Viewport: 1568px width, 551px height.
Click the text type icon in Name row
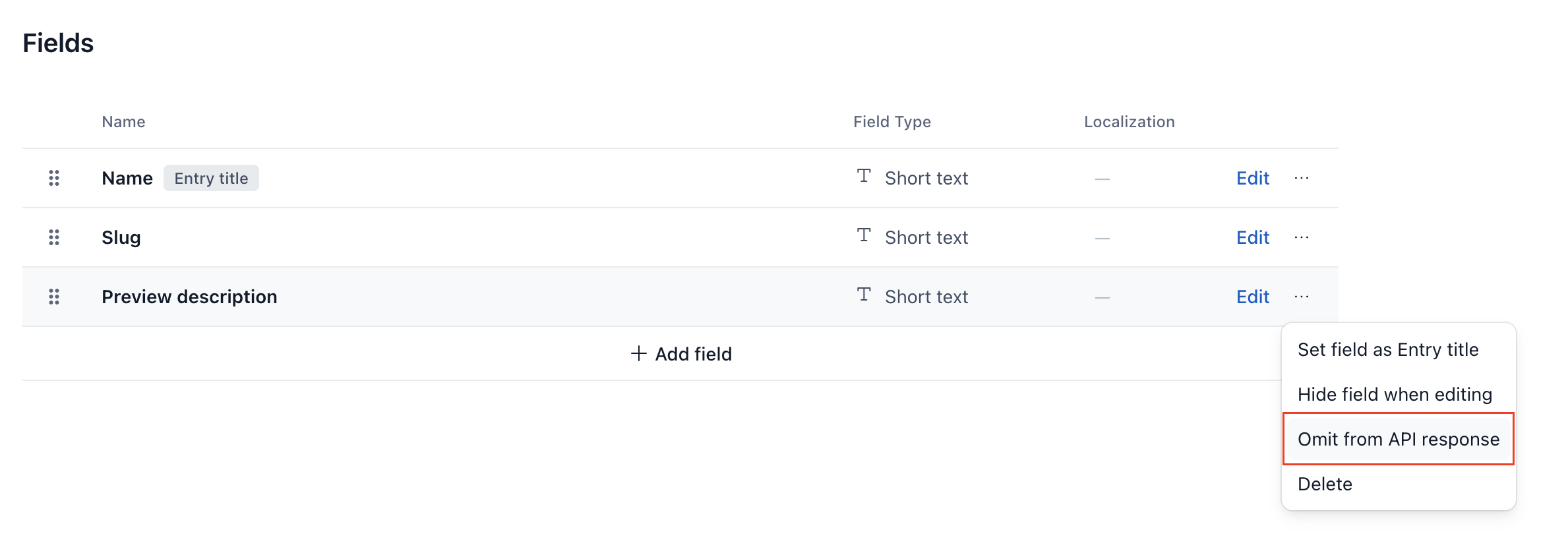pos(864,176)
